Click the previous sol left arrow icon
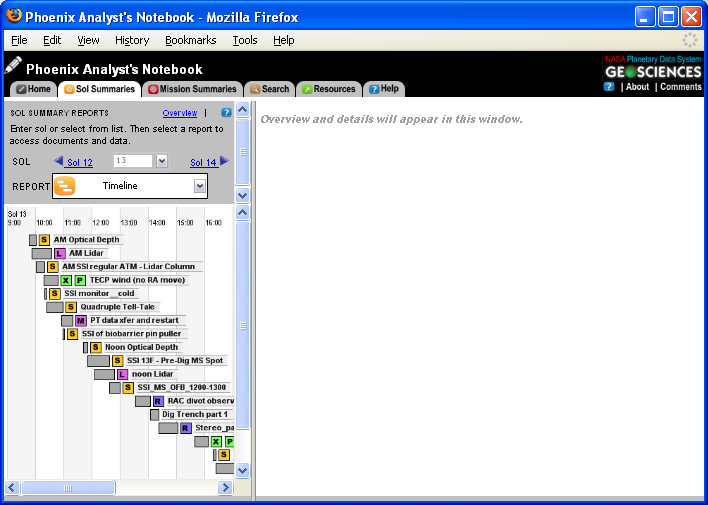Image resolution: width=708 pixels, height=505 pixels. tap(58, 161)
